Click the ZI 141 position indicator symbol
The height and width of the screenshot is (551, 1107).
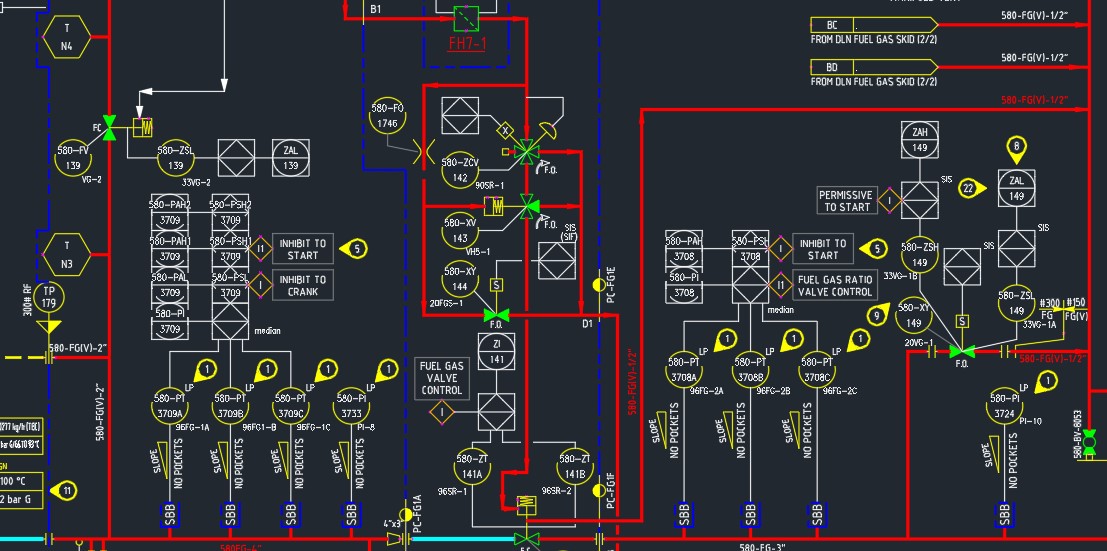[x=495, y=352]
